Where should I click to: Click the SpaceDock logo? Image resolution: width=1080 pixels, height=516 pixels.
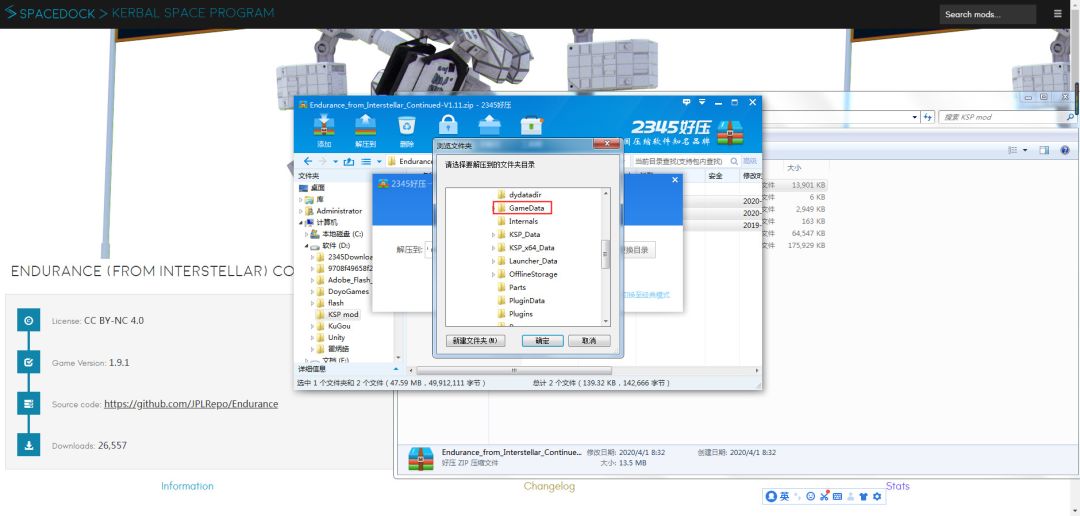click(50, 13)
